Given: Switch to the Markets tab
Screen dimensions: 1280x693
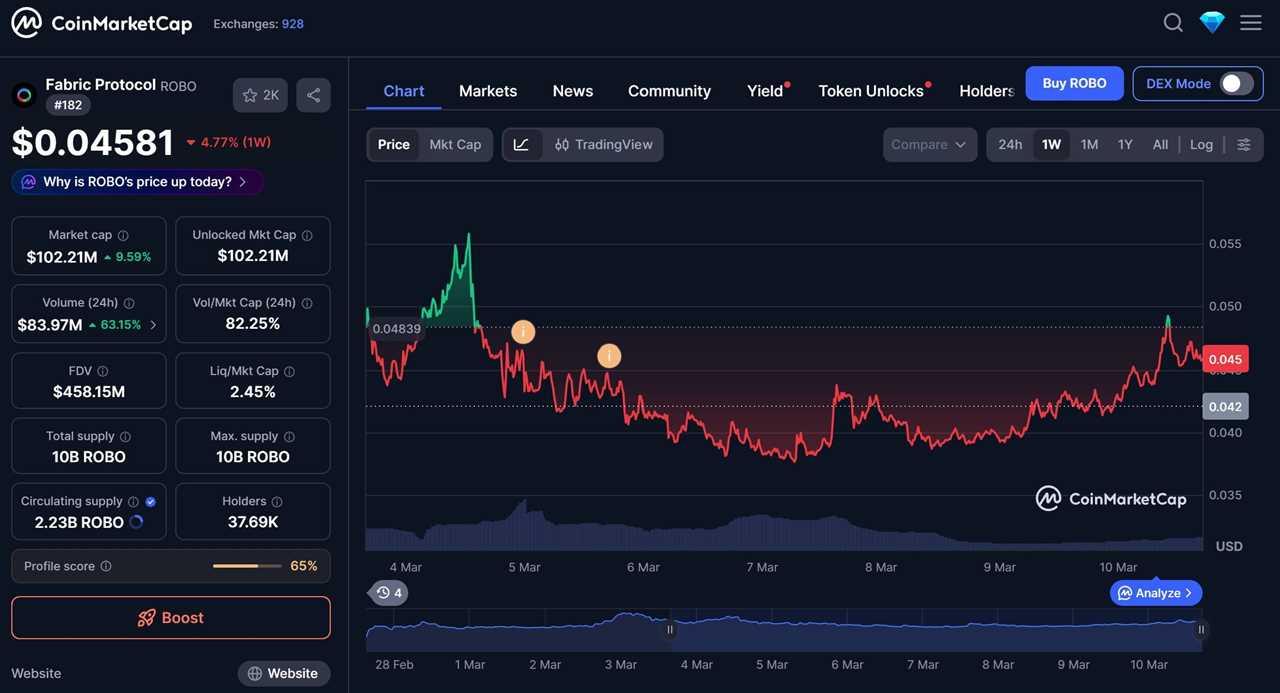Looking at the screenshot, I should click(488, 91).
